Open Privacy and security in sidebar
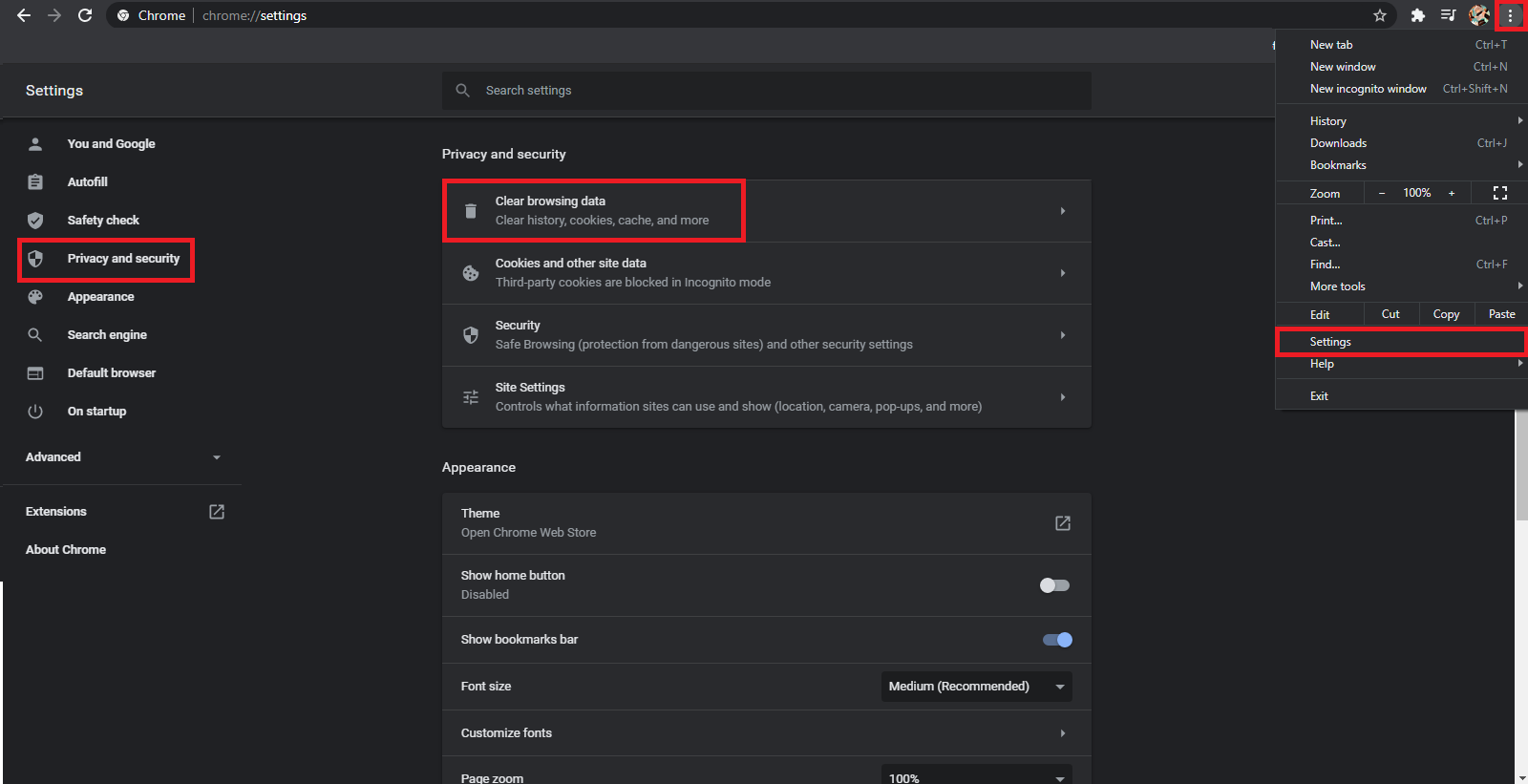 [x=106, y=259]
